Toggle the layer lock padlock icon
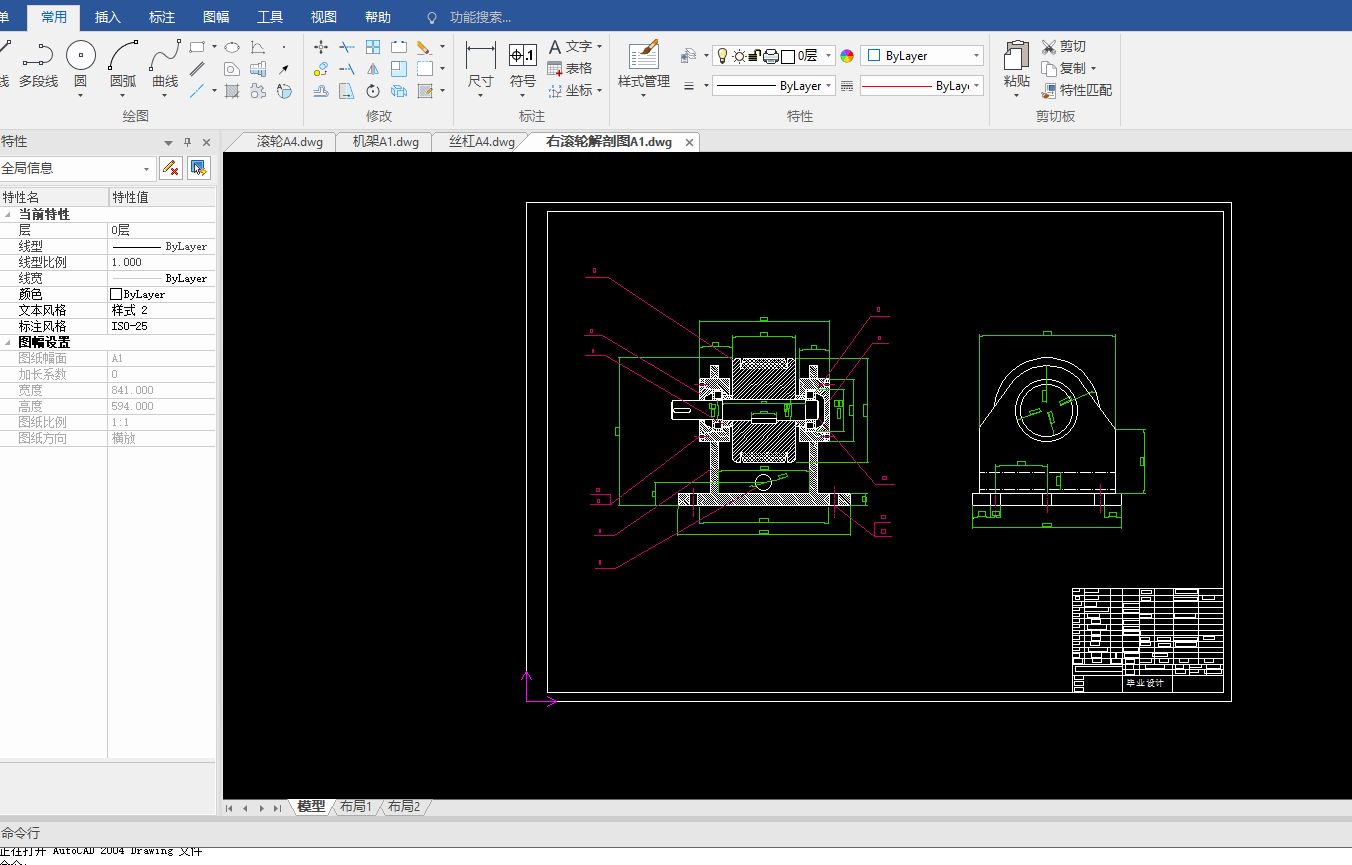 755,56
